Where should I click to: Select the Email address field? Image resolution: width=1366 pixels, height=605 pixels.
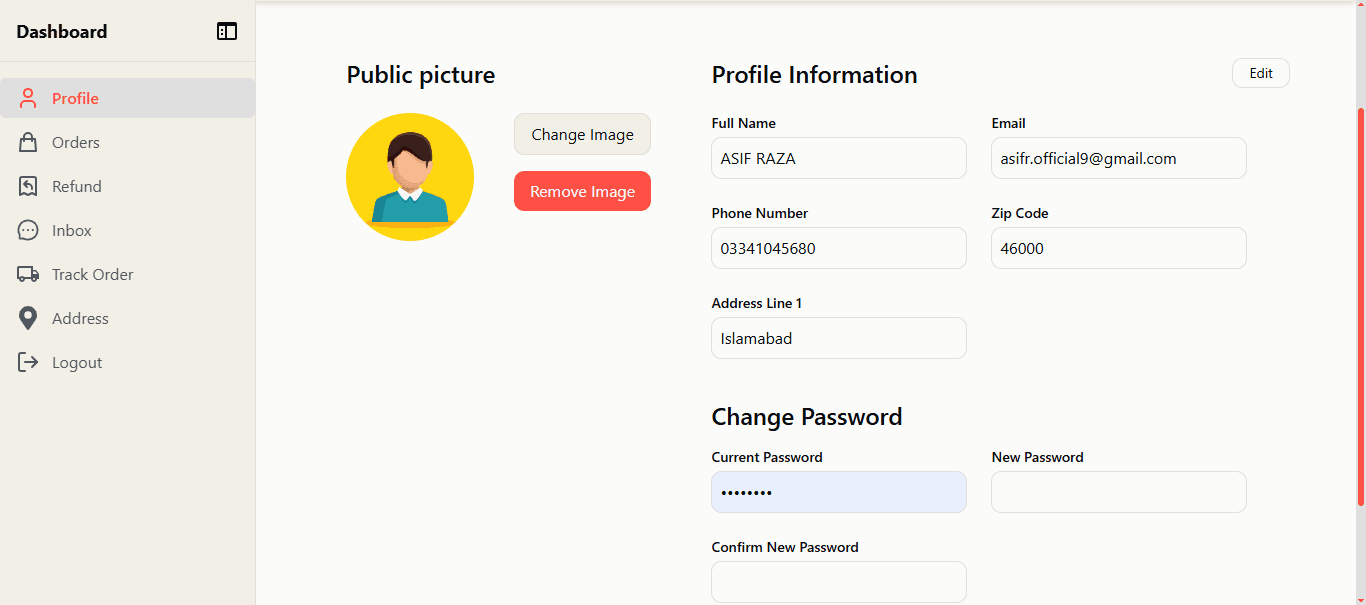(1118, 158)
